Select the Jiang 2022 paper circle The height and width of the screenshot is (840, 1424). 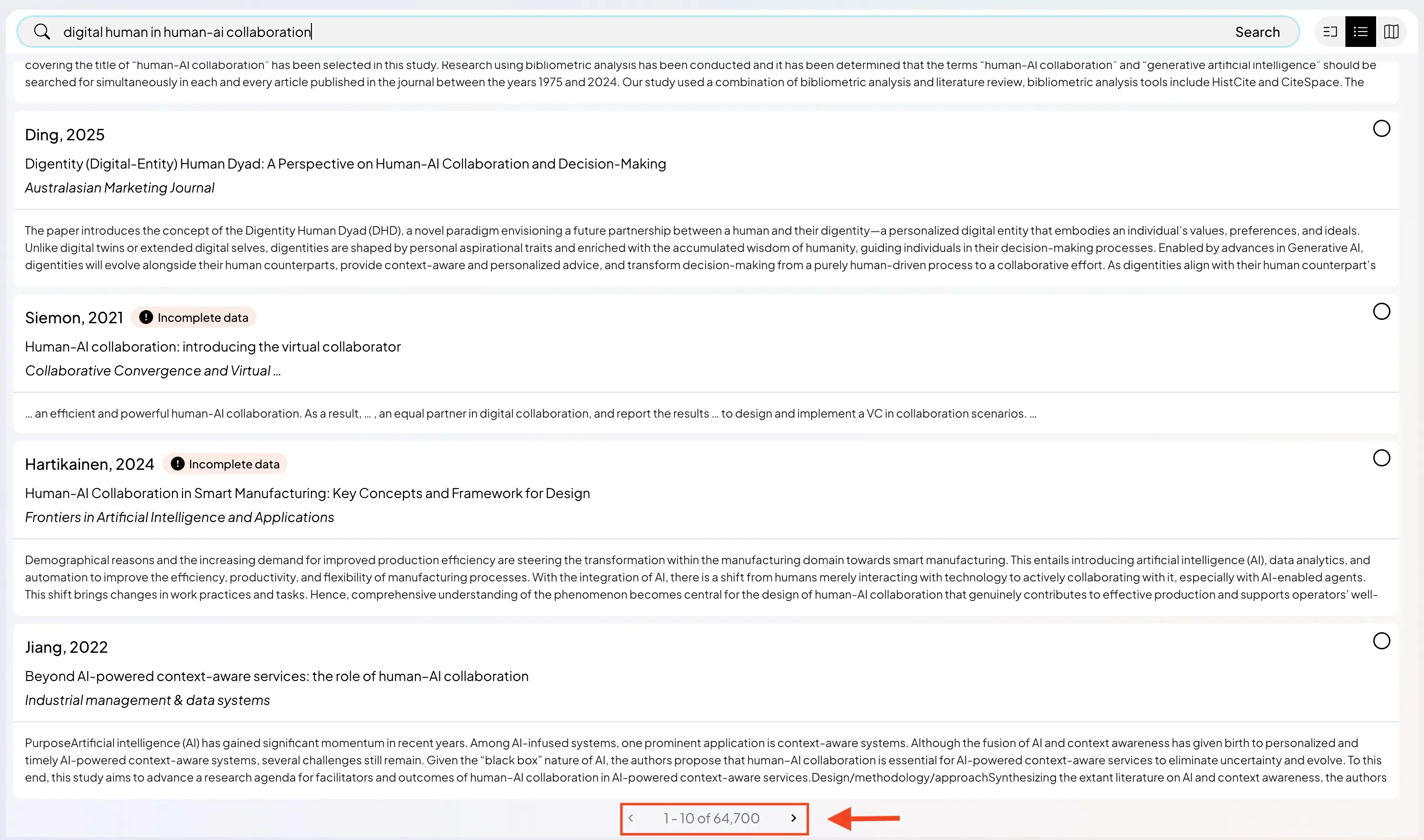click(x=1381, y=641)
